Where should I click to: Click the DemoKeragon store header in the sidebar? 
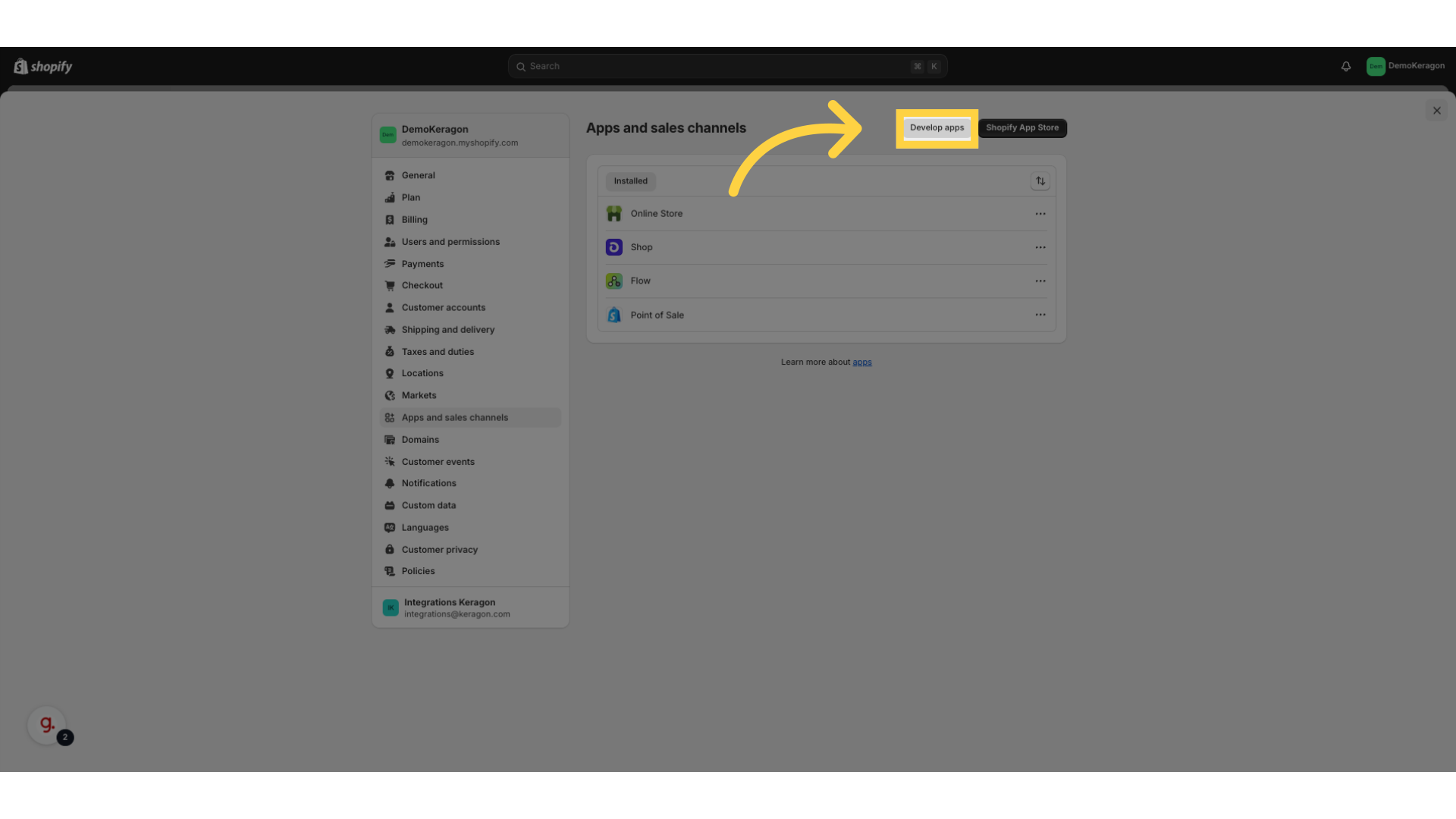pos(470,136)
